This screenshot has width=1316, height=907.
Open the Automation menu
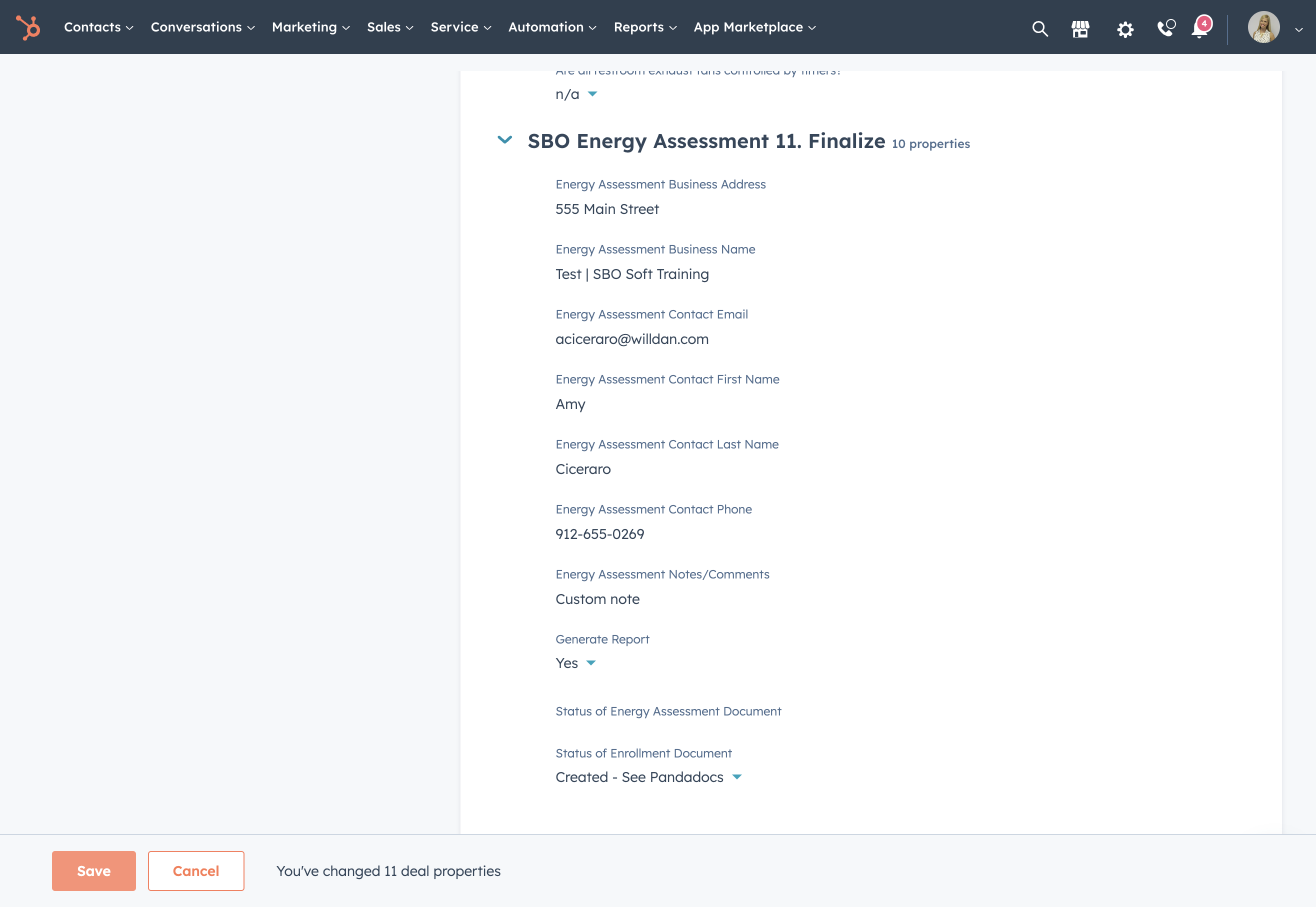pyautogui.click(x=551, y=27)
